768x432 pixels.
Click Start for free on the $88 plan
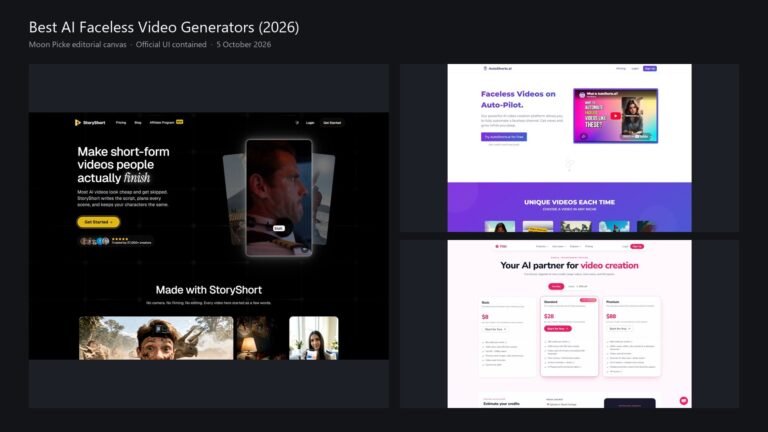[620, 329]
